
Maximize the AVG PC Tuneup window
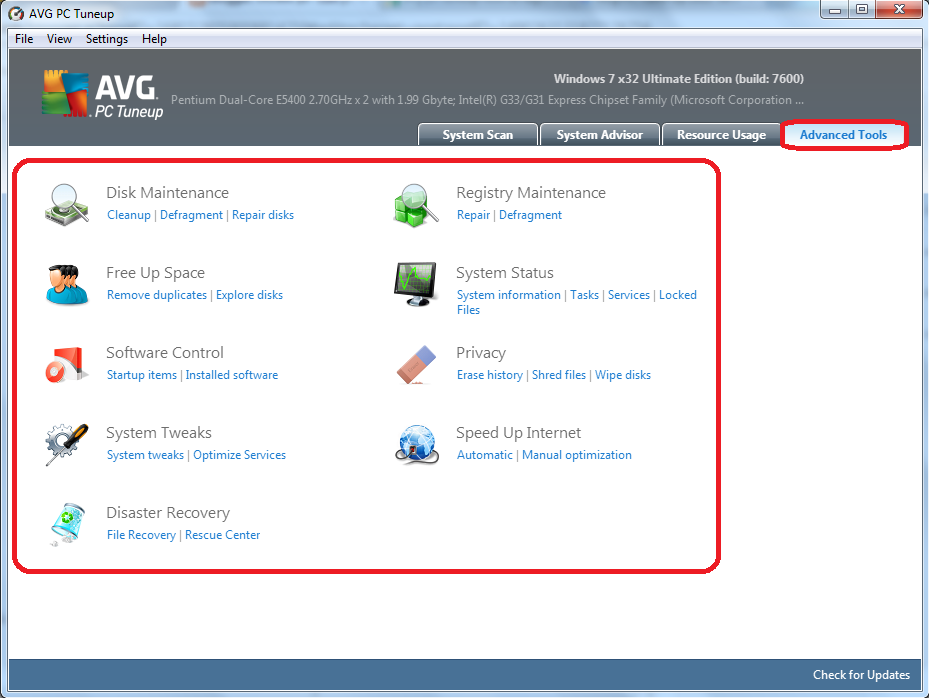pyautogui.click(x=862, y=9)
